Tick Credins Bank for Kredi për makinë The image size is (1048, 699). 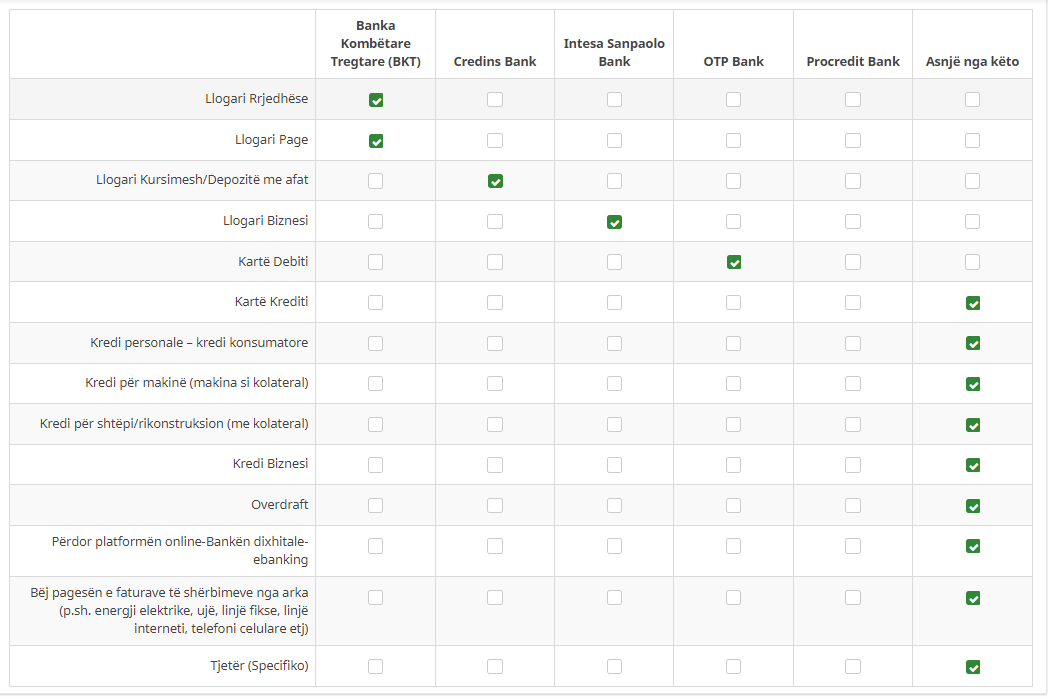[x=495, y=384]
